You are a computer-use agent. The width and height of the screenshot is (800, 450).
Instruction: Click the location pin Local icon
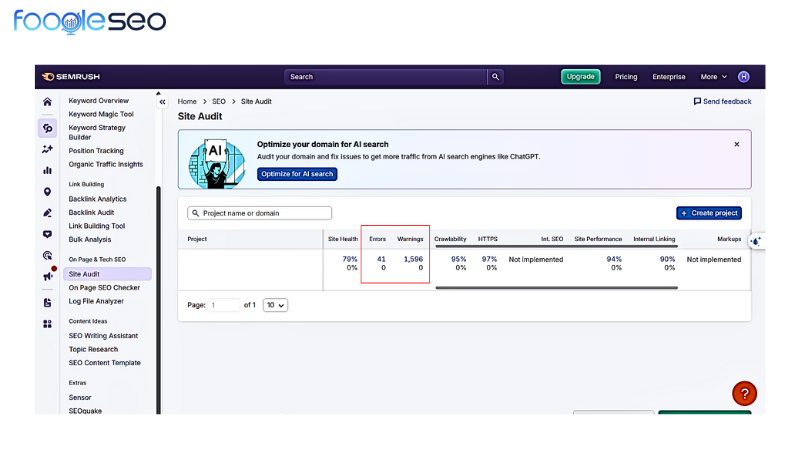[x=47, y=192]
